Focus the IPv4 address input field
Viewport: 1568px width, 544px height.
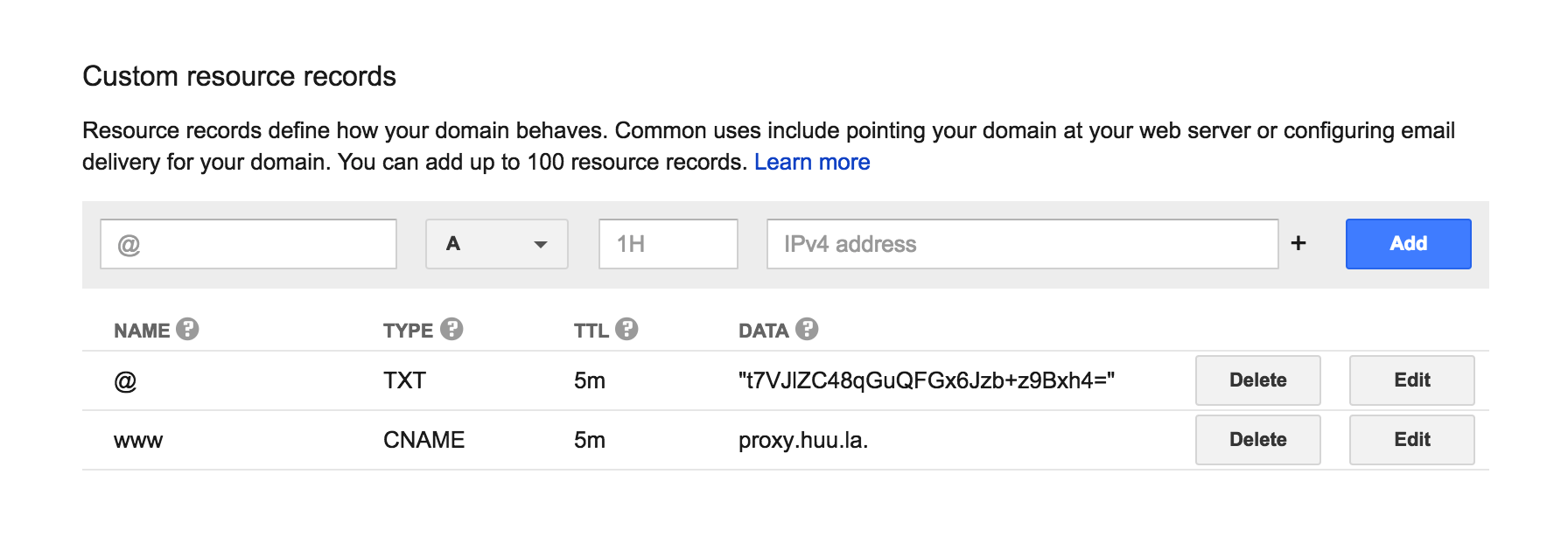pyautogui.click(x=1022, y=244)
